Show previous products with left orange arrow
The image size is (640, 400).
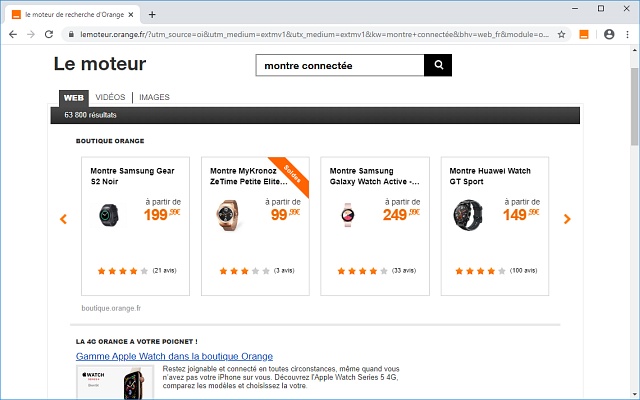click(63, 219)
